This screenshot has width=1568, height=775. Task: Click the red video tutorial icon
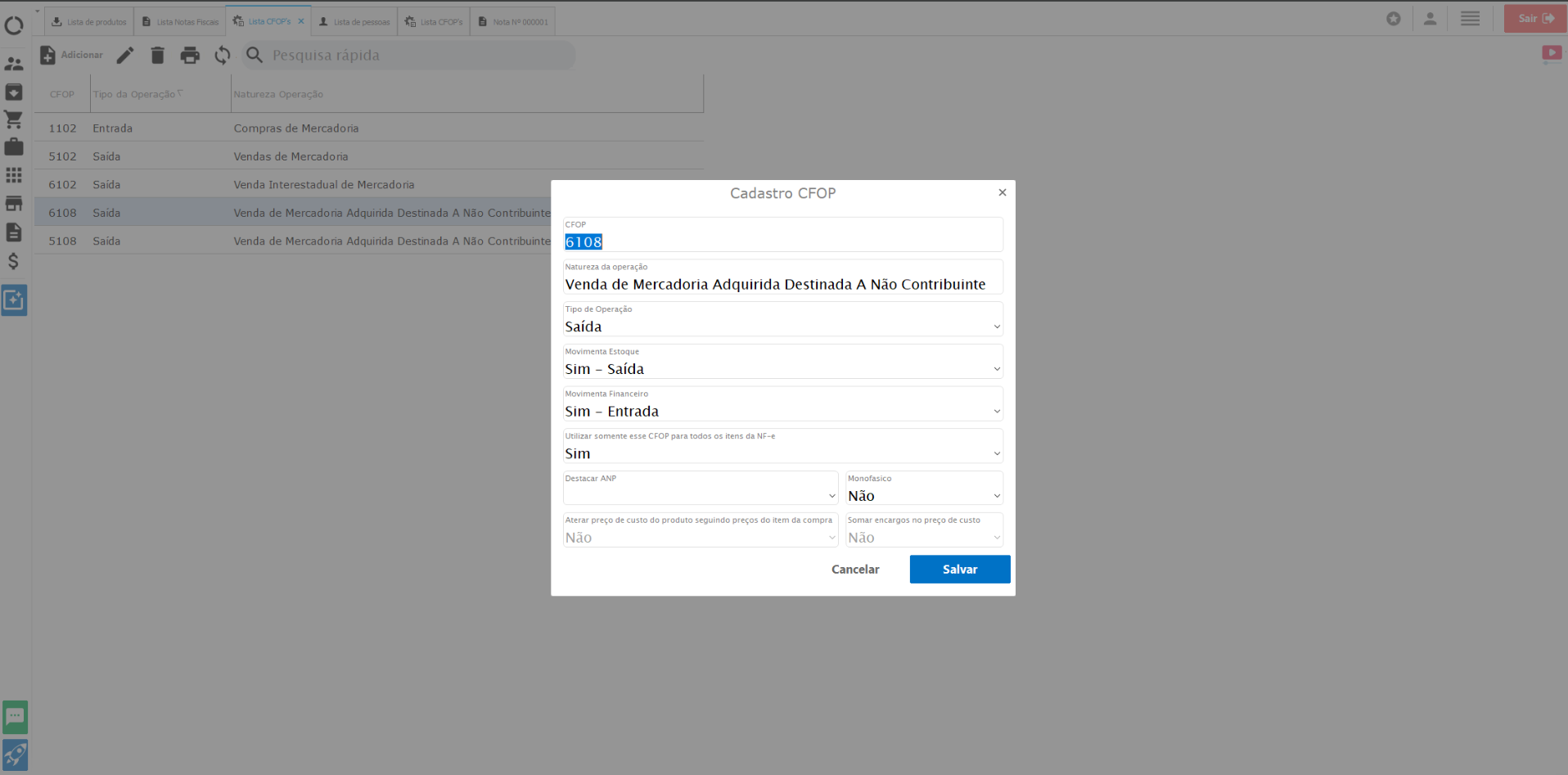[x=1551, y=54]
